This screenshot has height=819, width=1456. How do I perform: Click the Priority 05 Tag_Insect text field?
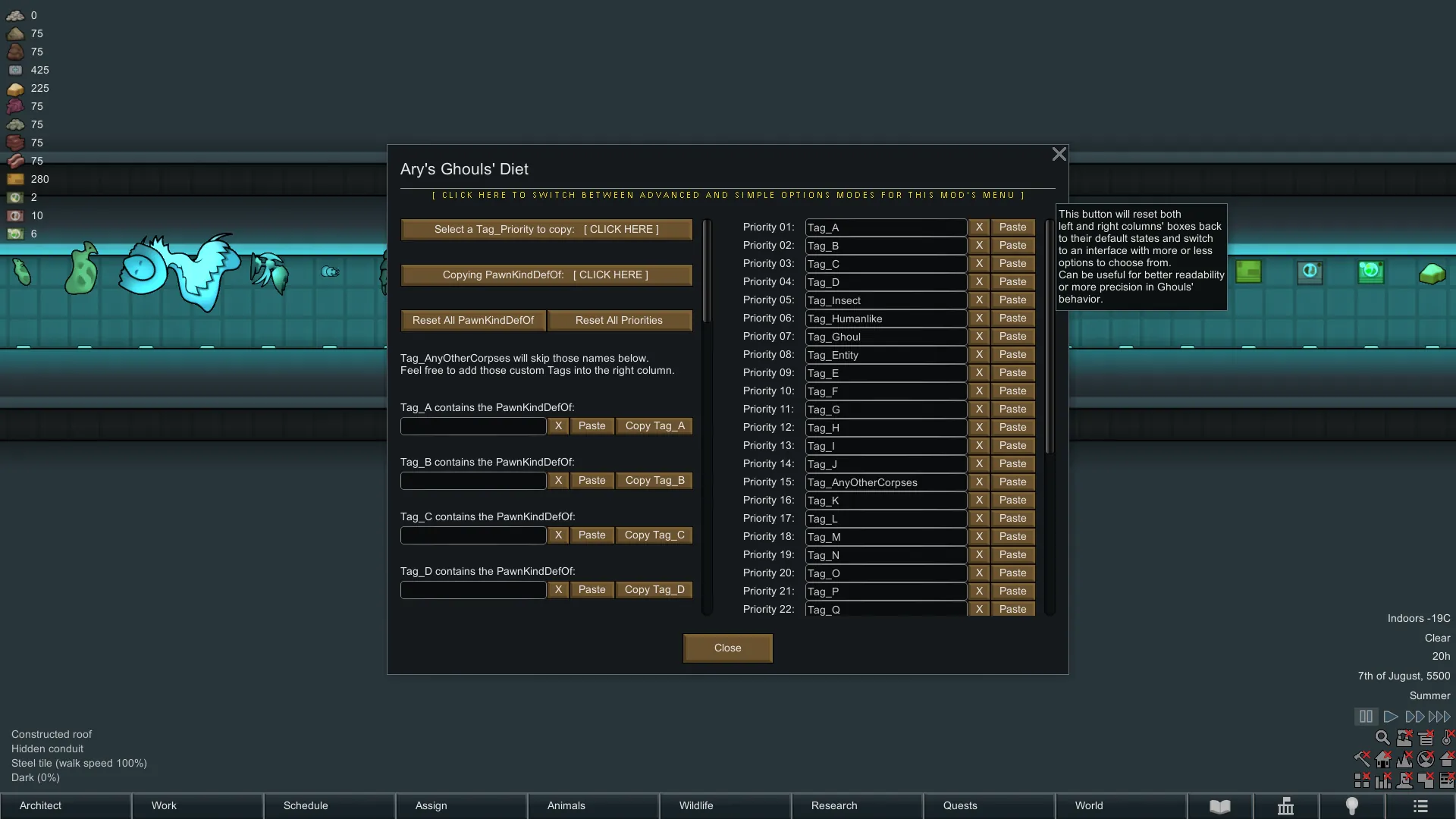pyautogui.click(x=885, y=301)
